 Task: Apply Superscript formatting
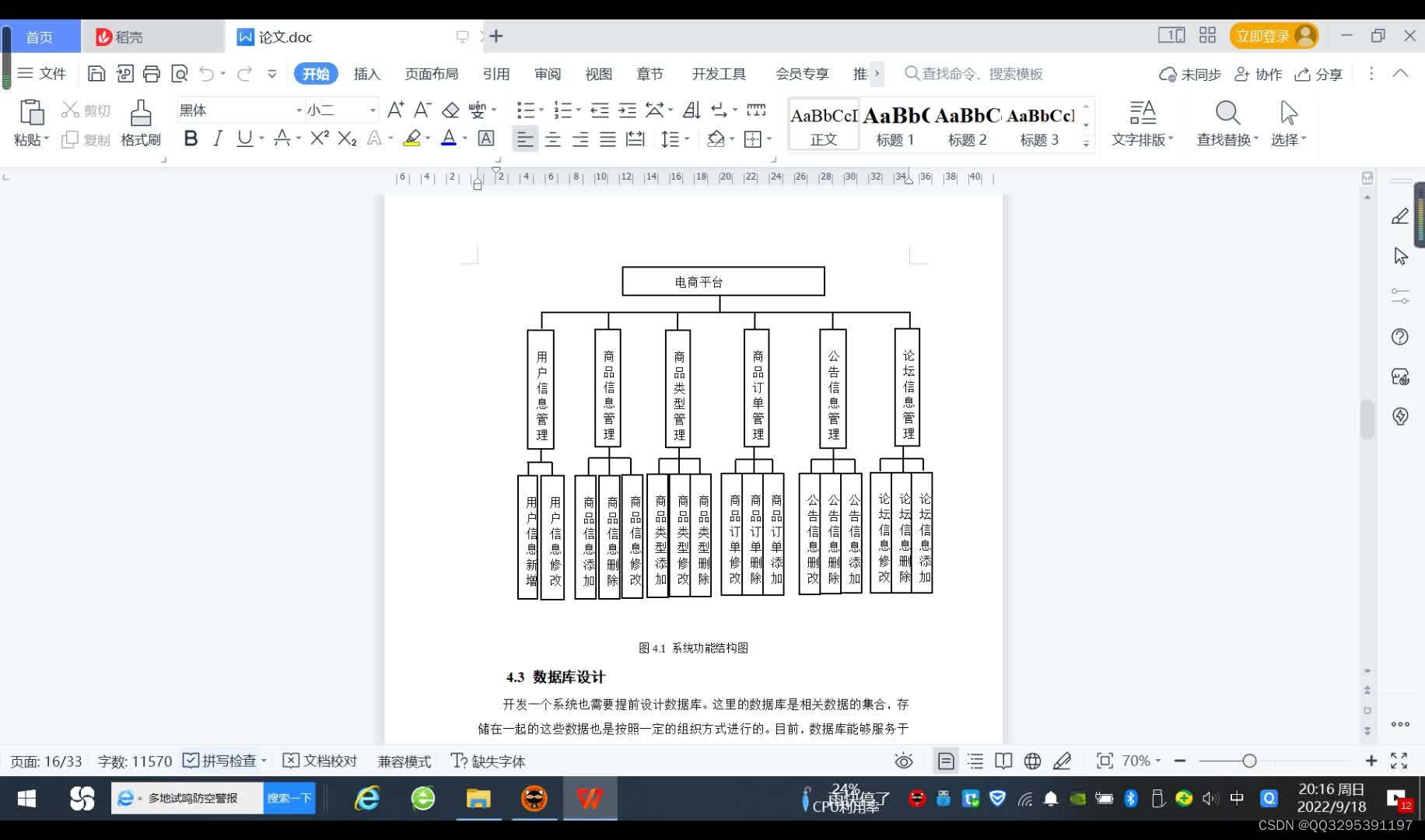point(319,138)
